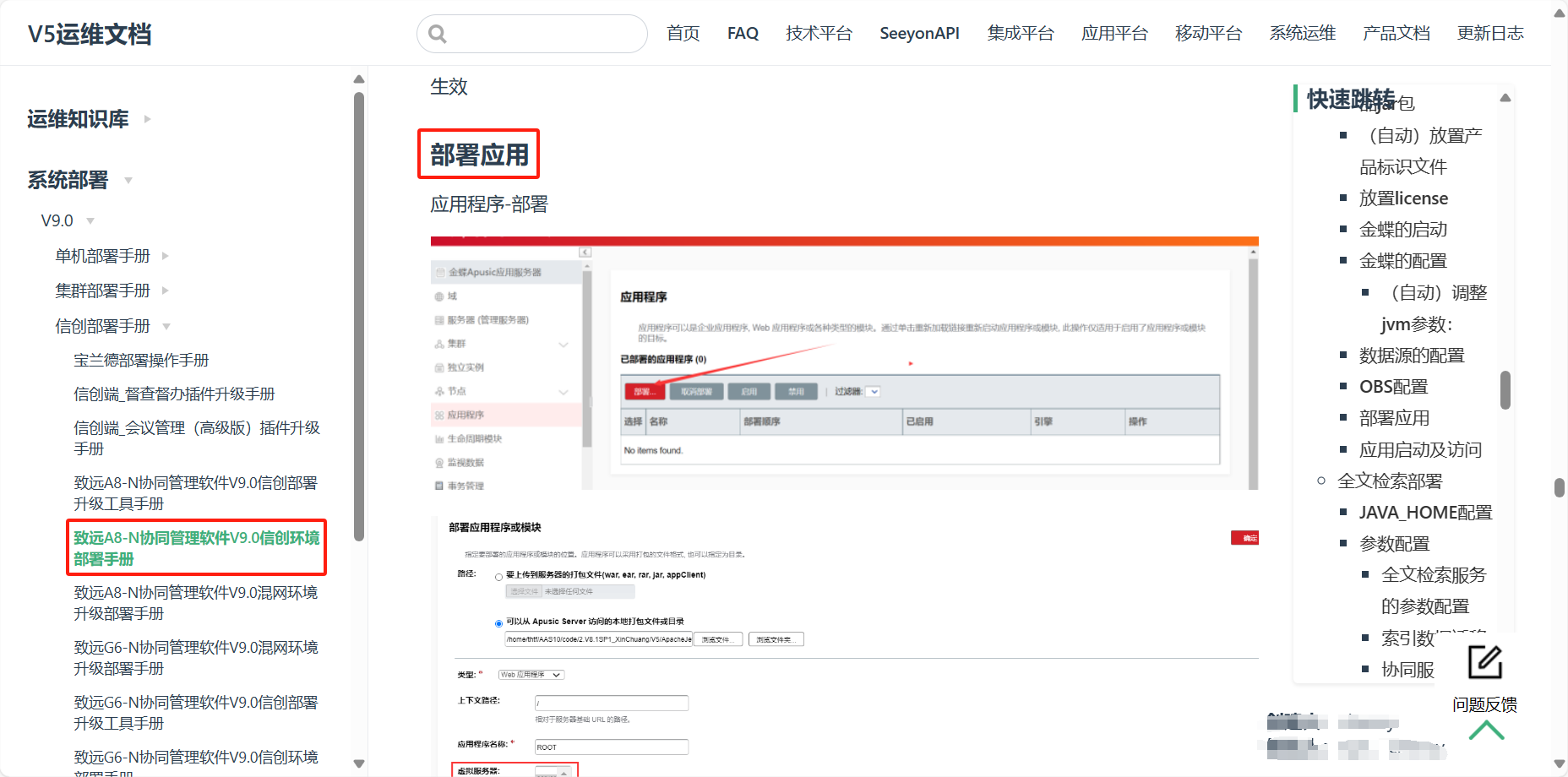Image resolution: width=1568 pixels, height=777 pixels.
Task: Expand the 集群部署手册 node
Action: 166,291
